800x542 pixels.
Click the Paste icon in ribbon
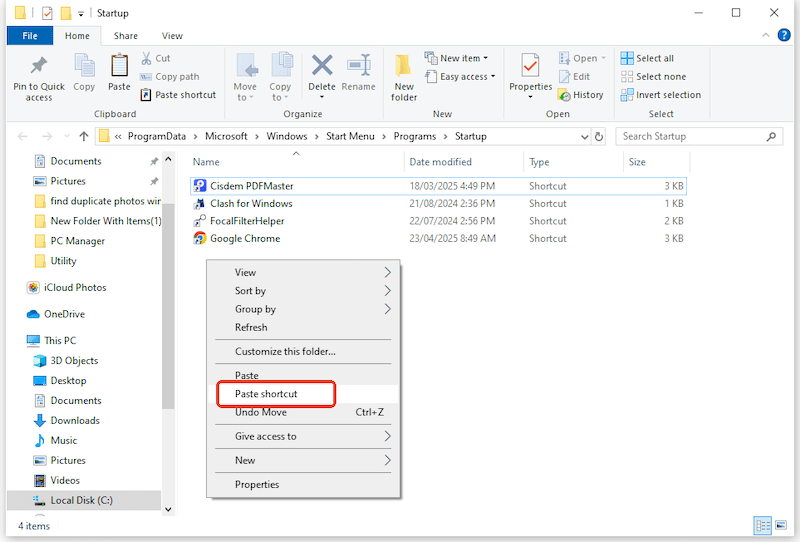tap(119, 68)
